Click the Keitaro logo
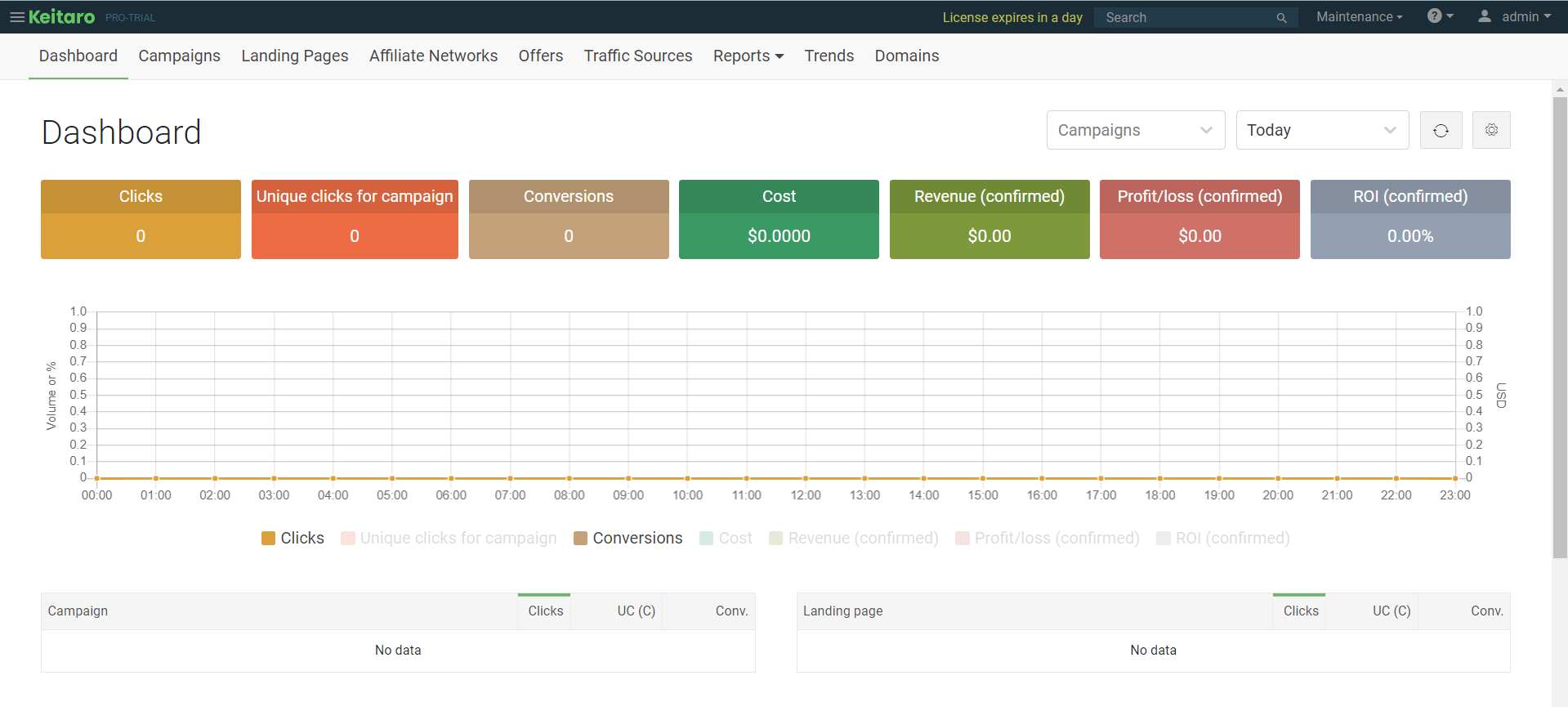This screenshot has width=1568, height=707. pyautogui.click(x=62, y=17)
